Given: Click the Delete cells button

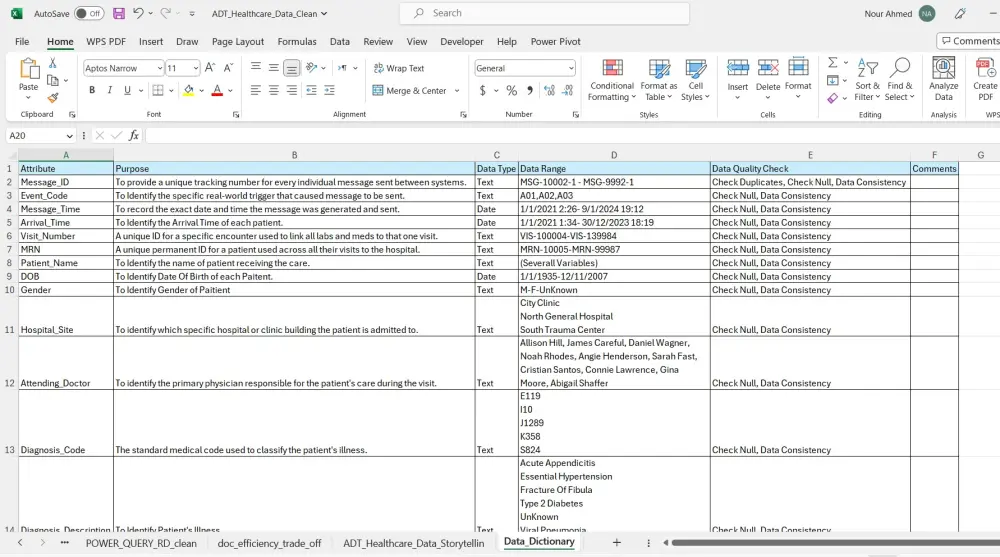Looking at the screenshot, I should (x=768, y=78).
